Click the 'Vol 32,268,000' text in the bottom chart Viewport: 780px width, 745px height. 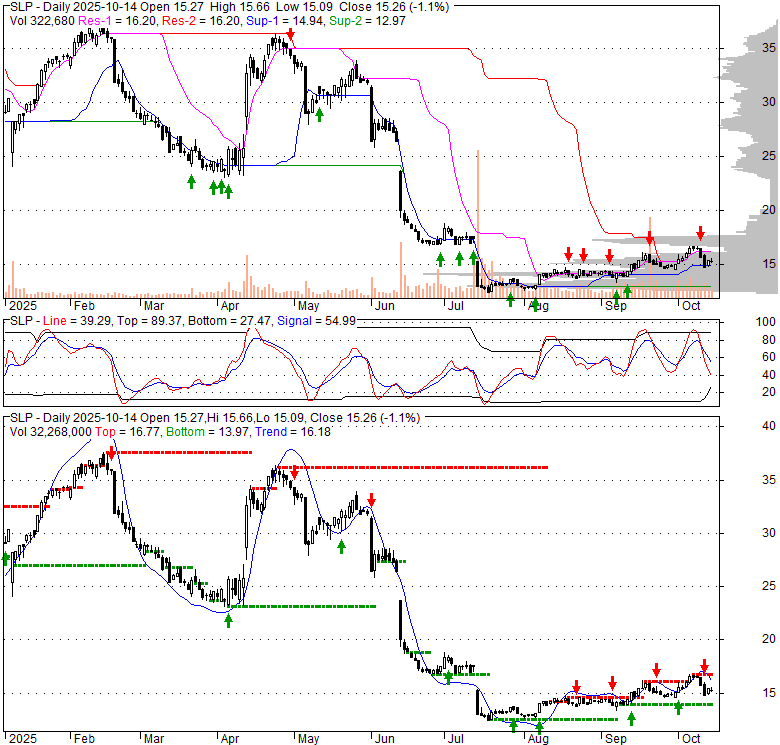51,432
